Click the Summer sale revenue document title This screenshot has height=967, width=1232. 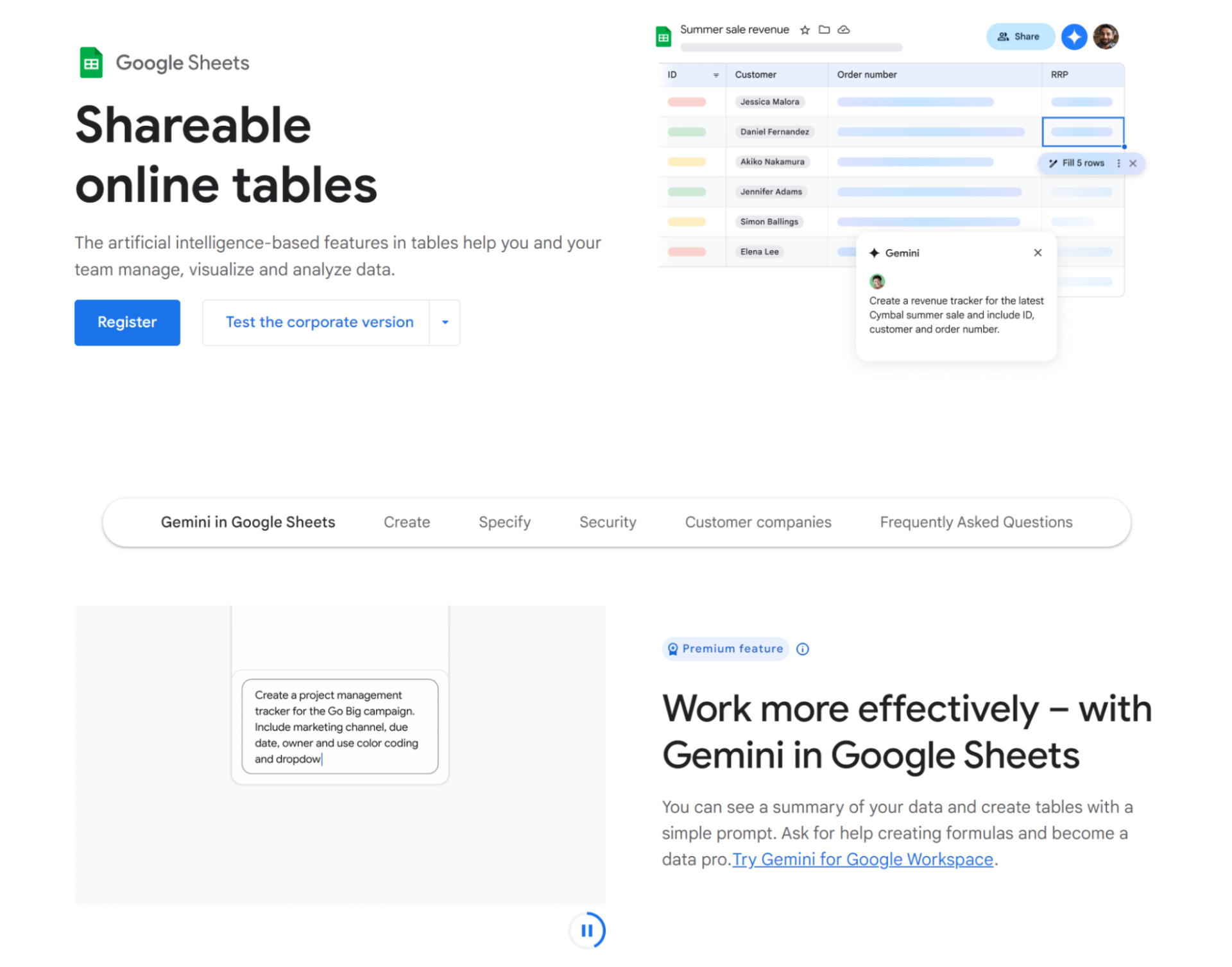coord(734,30)
